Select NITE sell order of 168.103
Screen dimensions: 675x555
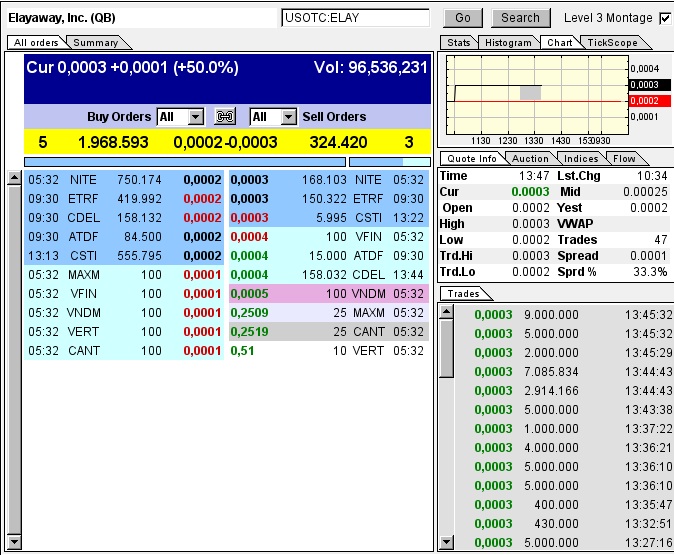tap(329, 180)
